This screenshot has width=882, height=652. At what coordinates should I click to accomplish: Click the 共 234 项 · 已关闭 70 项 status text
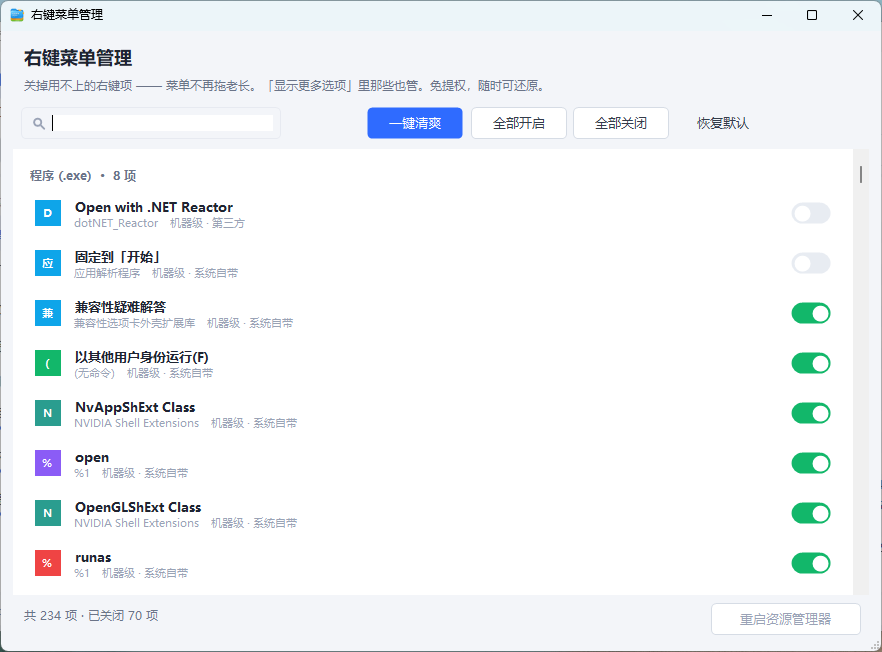click(91, 616)
